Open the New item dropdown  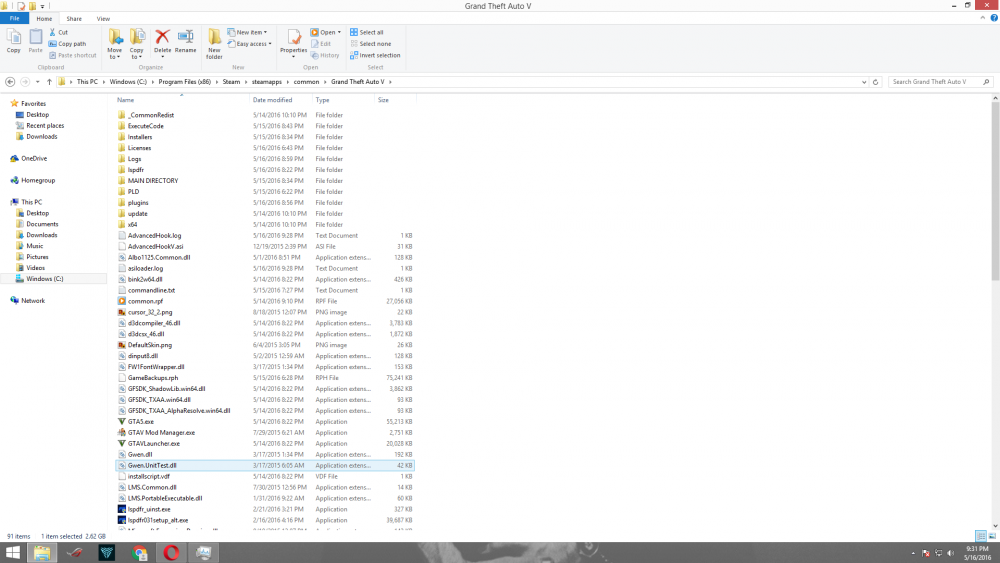pyautogui.click(x=247, y=32)
